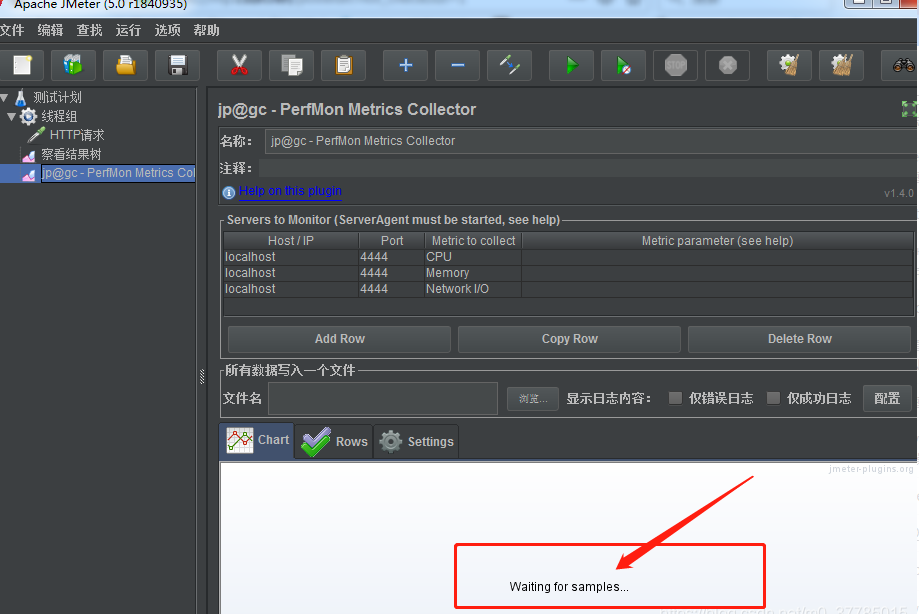This screenshot has height=614, width=919.
Task: Switch to the Rows tab
Action: pos(334,442)
